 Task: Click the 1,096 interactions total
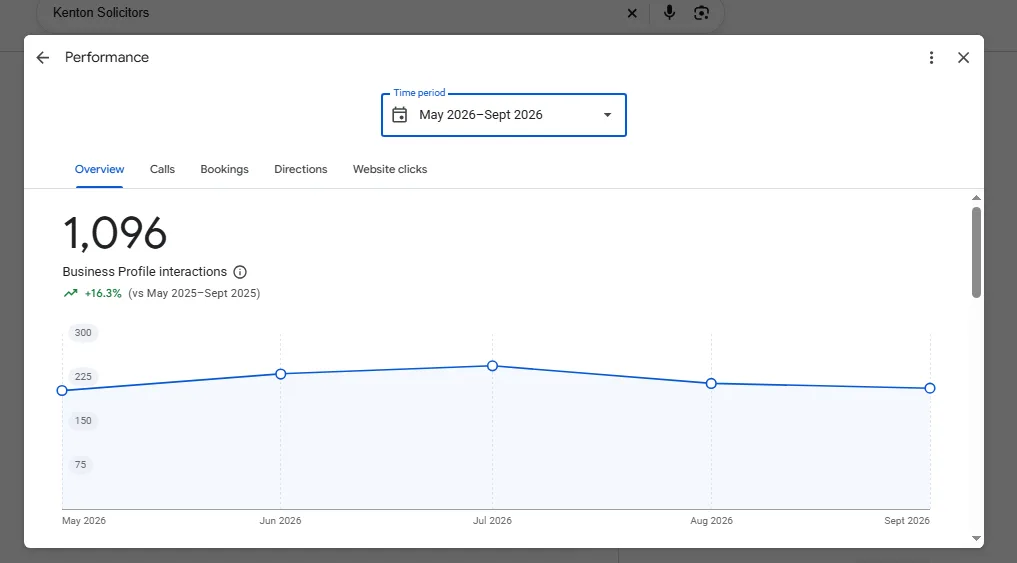[x=115, y=234]
